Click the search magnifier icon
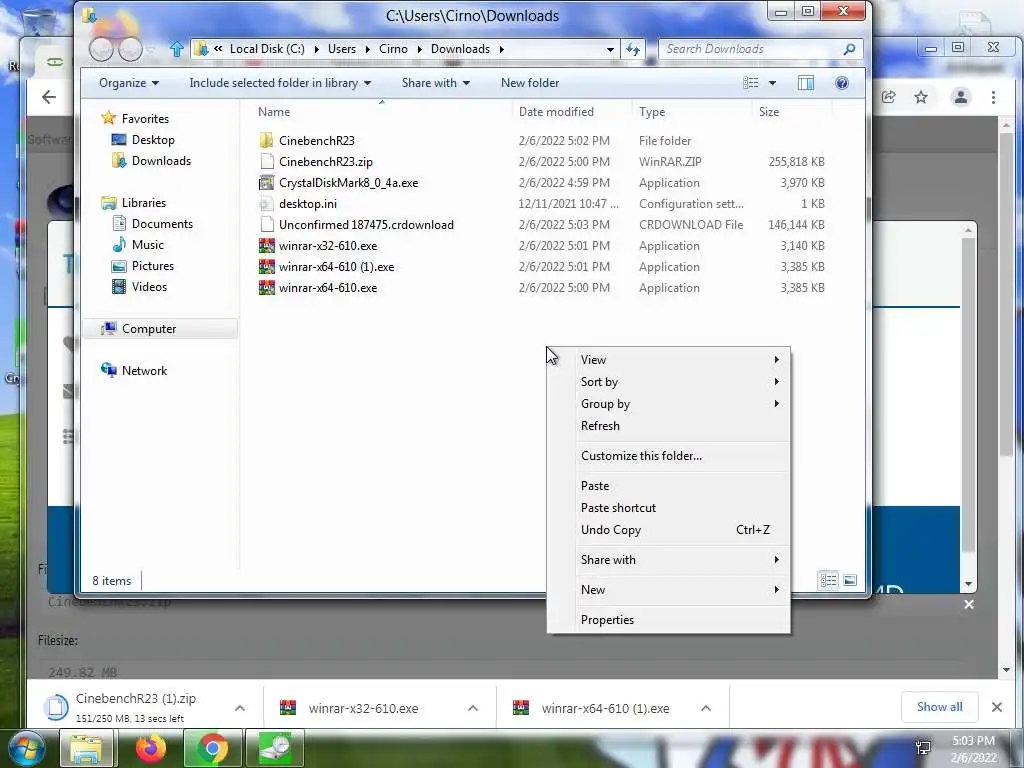The width and height of the screenshot is (1024, 768). [850, 49]
